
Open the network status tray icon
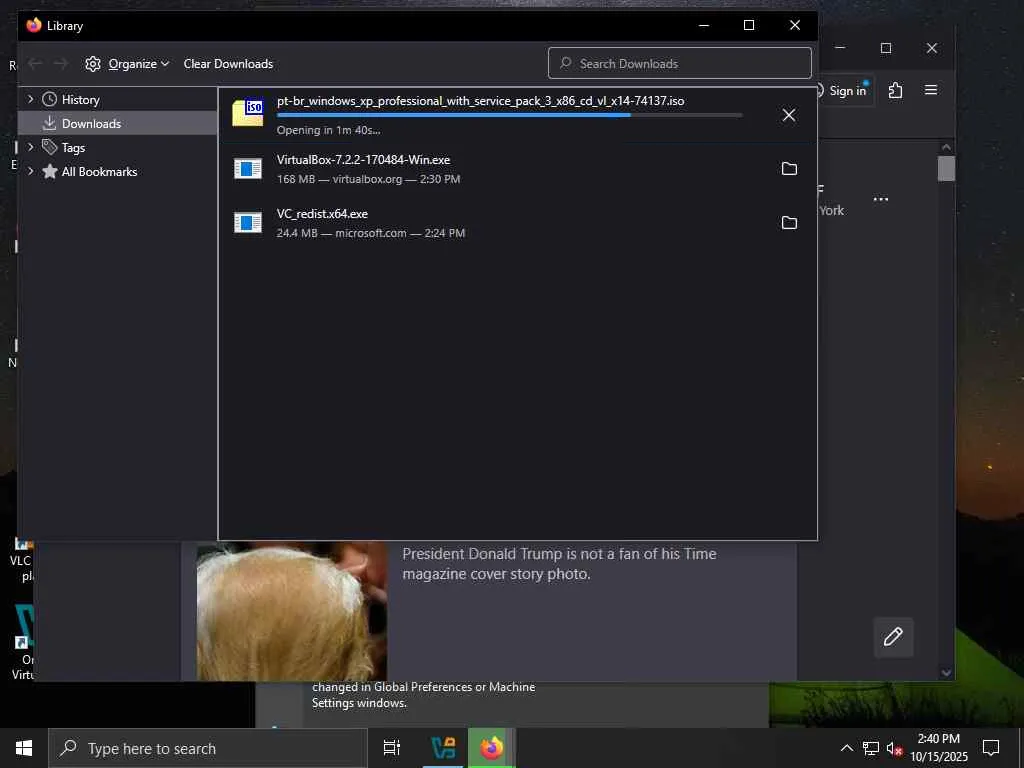(871, 748)
